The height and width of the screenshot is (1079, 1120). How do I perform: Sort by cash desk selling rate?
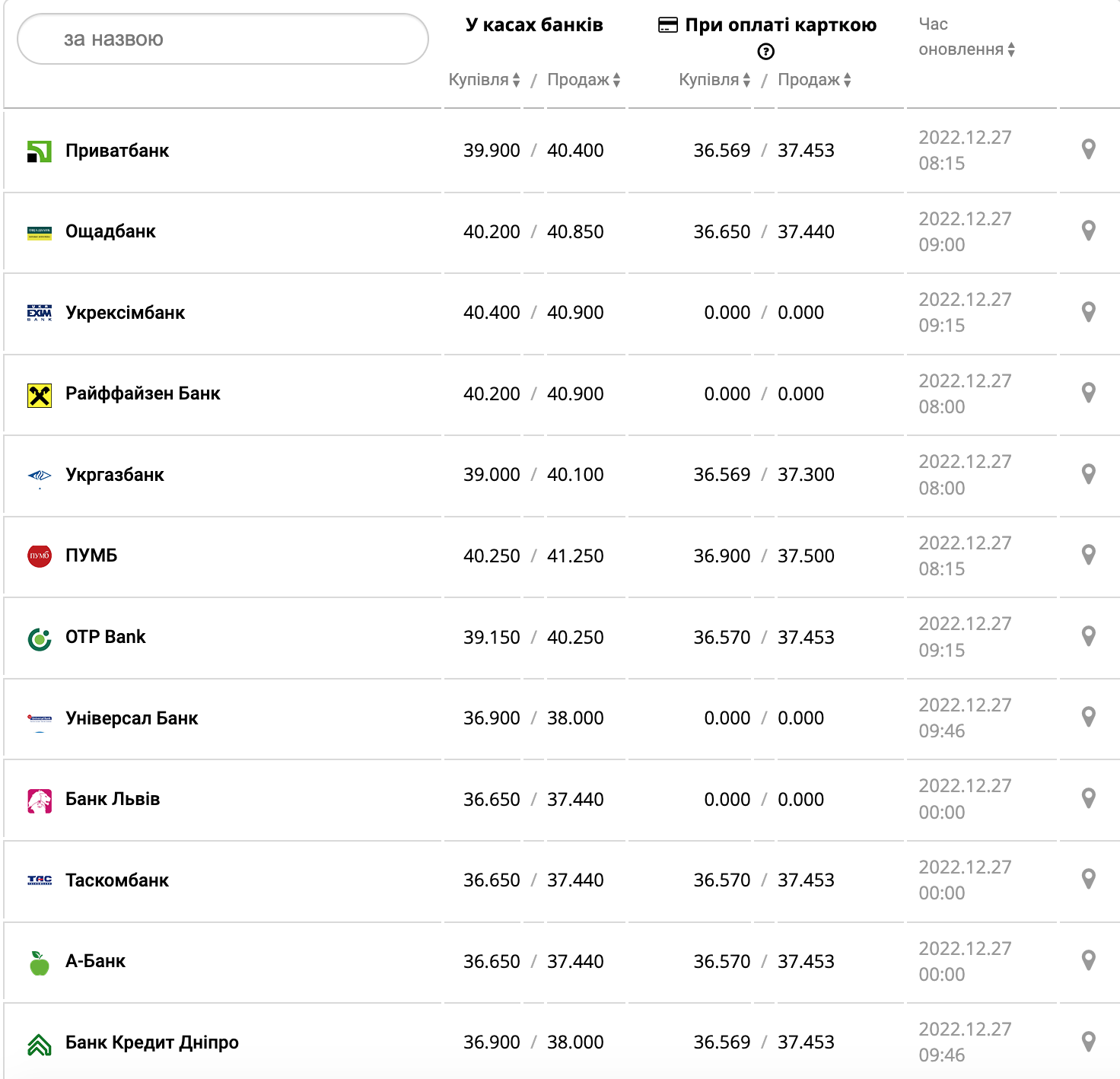click(x=584, y=80)
